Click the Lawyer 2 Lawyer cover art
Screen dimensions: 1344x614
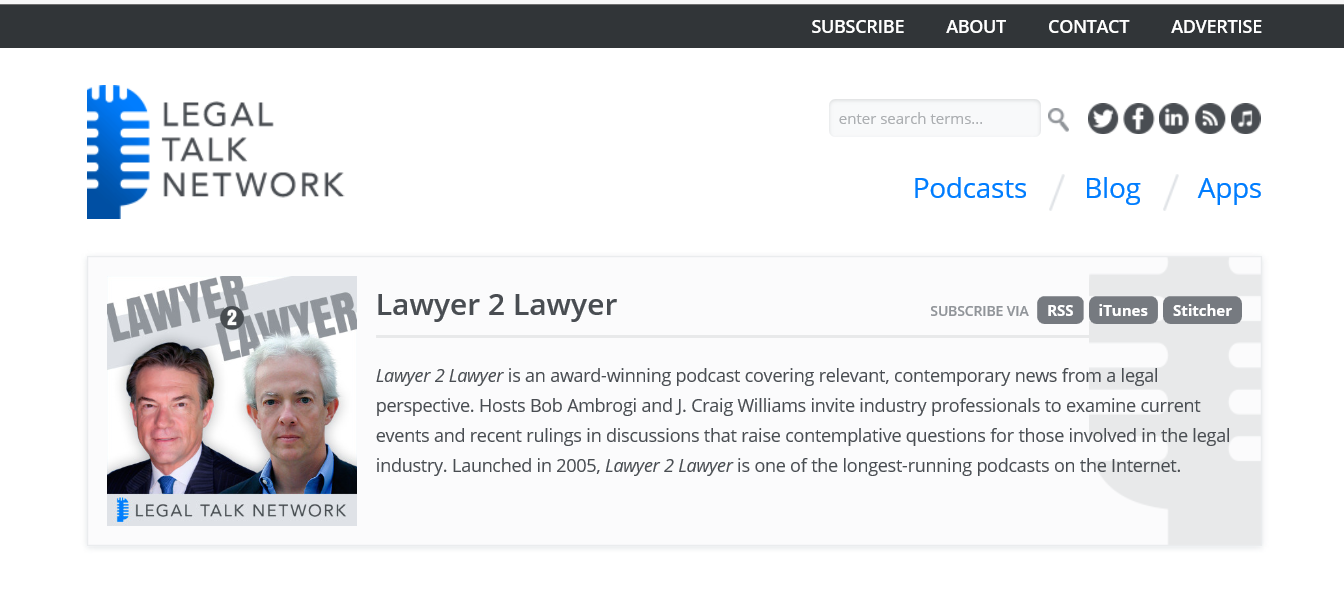232,400
